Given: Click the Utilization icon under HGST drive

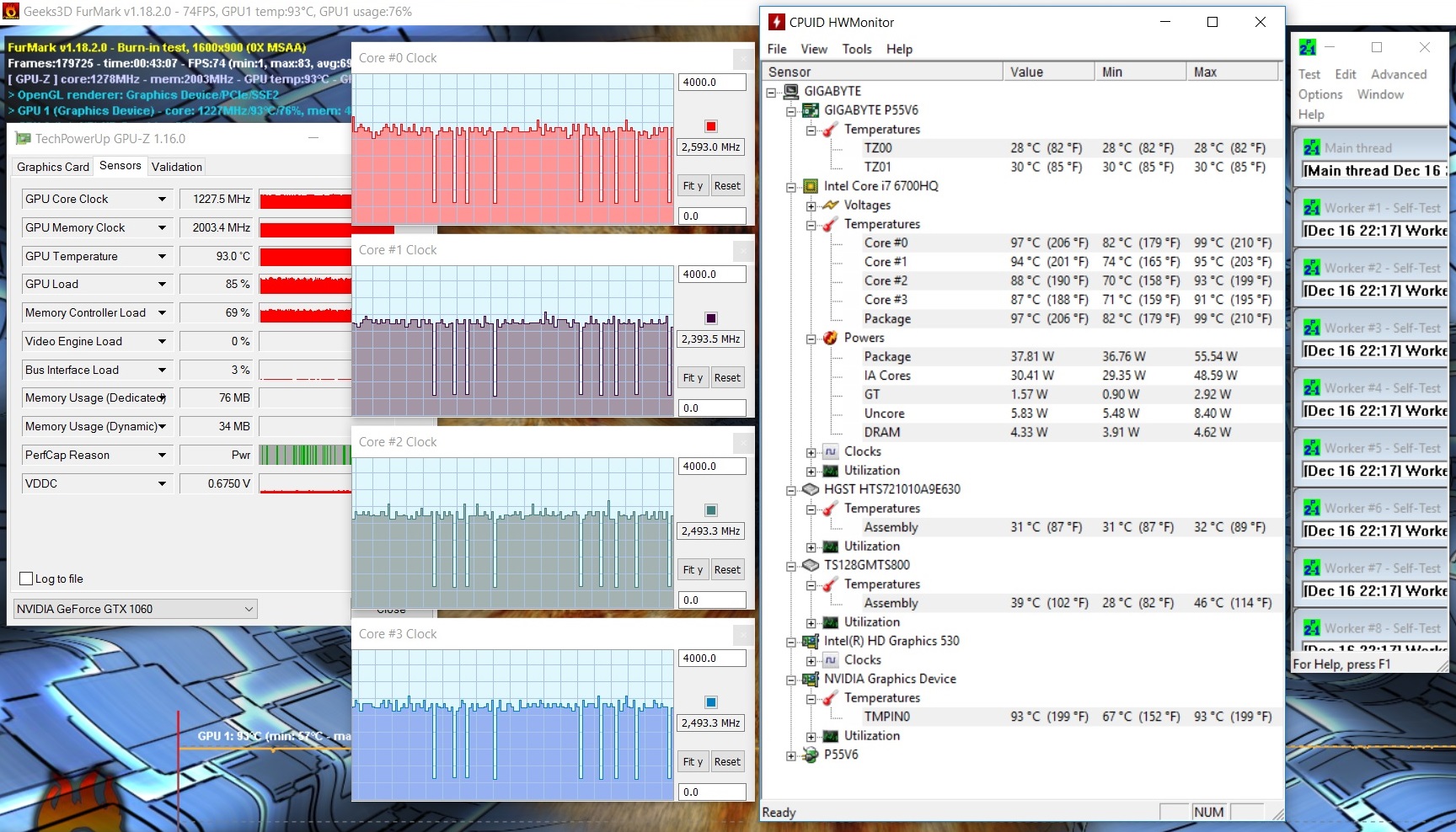Looking at the screenshot, I should point(831,547).
